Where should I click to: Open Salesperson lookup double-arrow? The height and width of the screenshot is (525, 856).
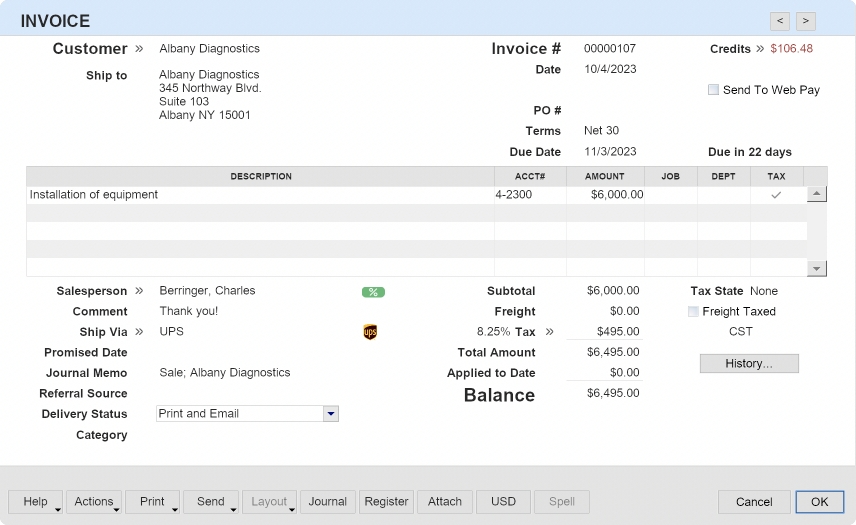pos(139,291)
